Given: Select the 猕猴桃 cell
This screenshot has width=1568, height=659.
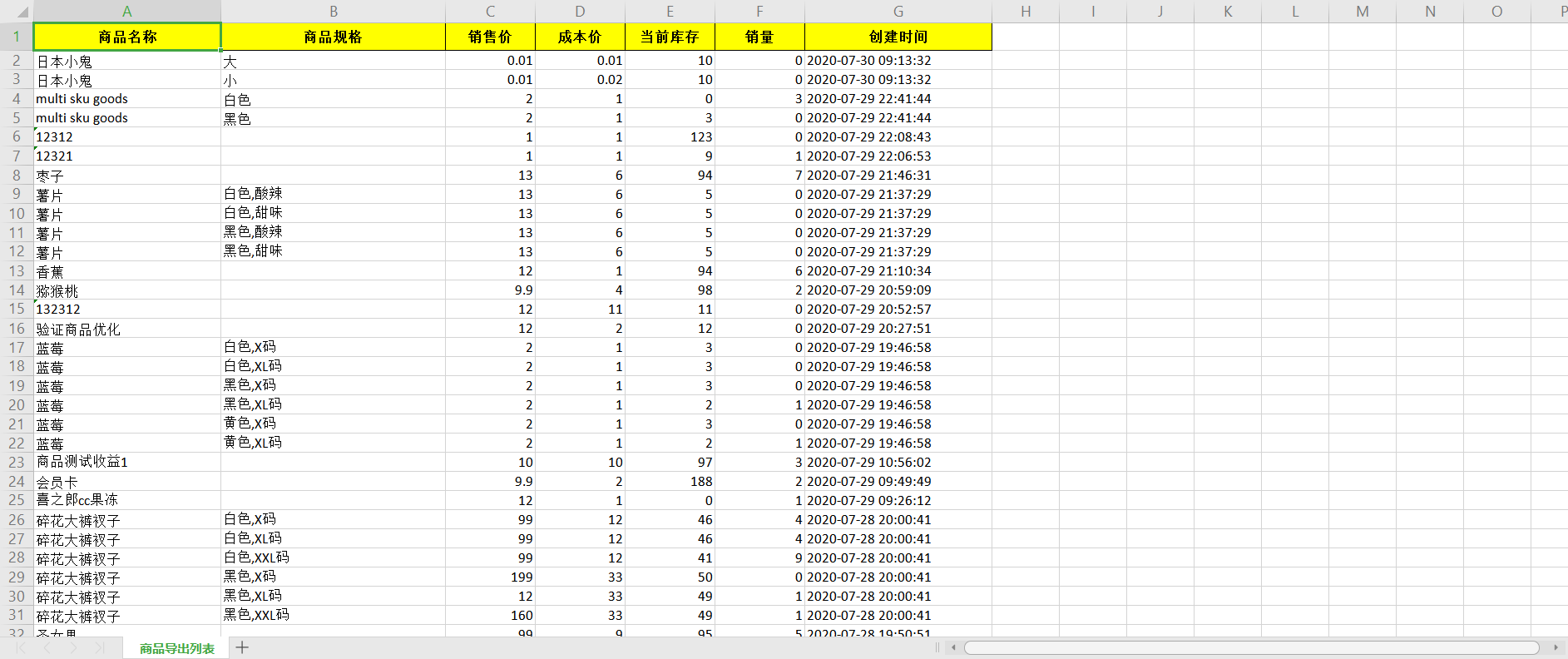Looking at the screenshot, I should (127, 290).
